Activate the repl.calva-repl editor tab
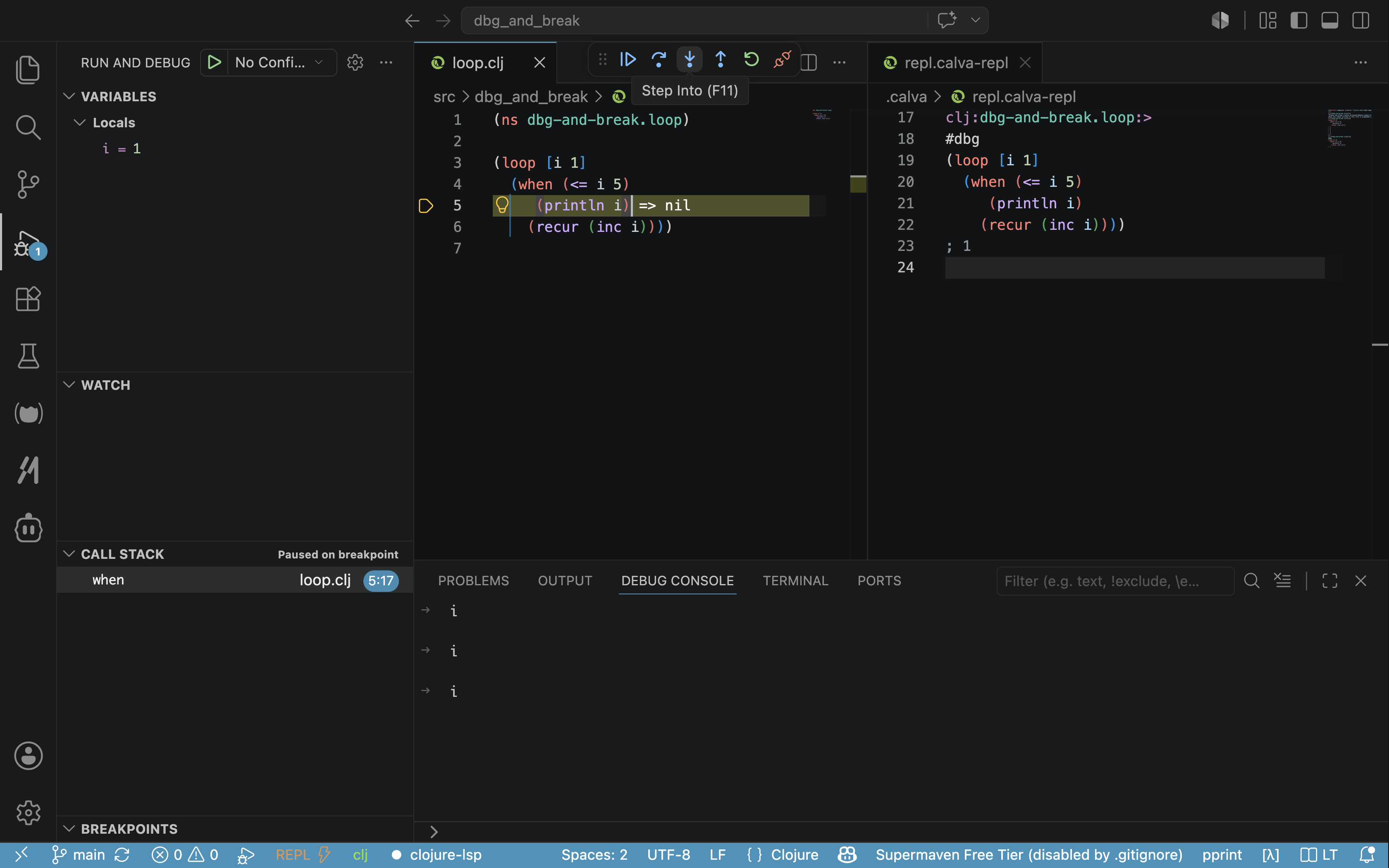Screen dimensions: 1389x868 click(956, 62)
